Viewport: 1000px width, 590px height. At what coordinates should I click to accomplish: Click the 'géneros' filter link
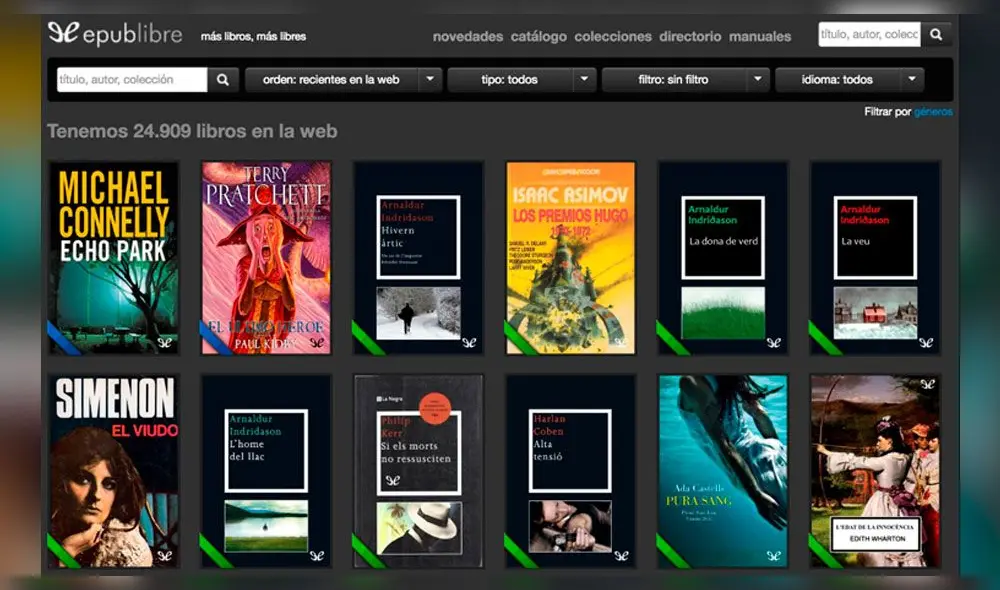pos(931,113)
